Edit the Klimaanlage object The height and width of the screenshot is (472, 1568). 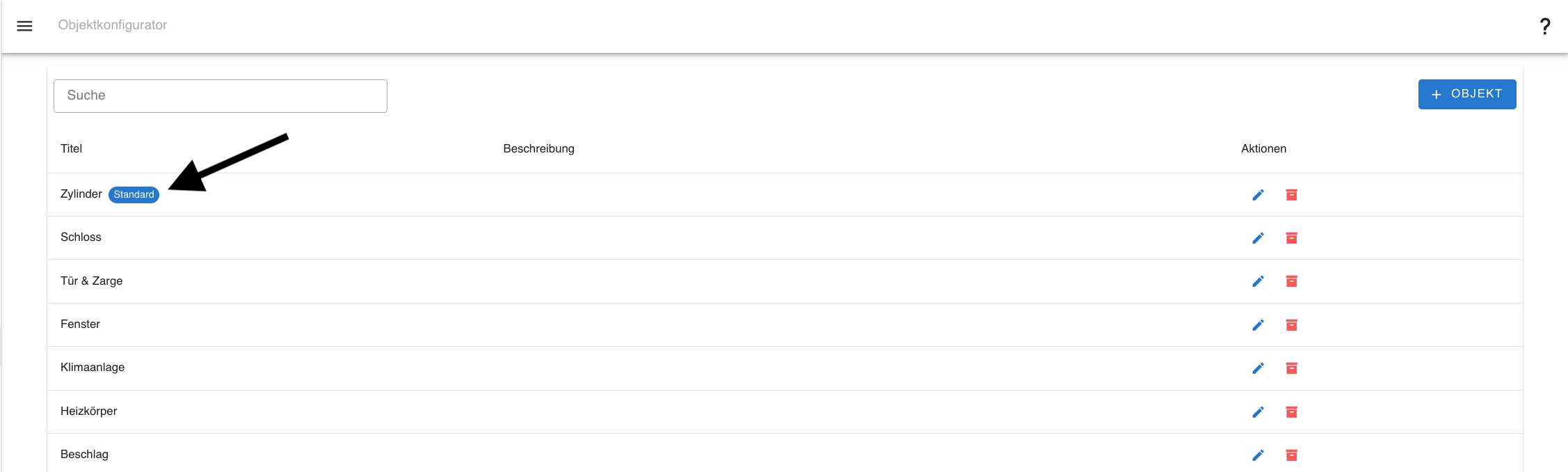click(1258, 368)
